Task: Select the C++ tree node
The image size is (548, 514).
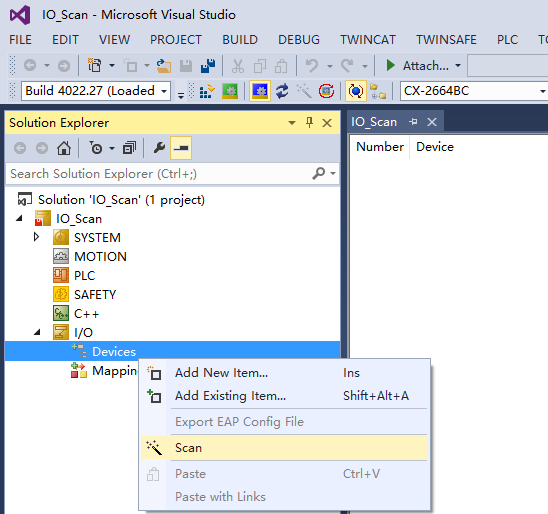Action: (x=86, y=313)
